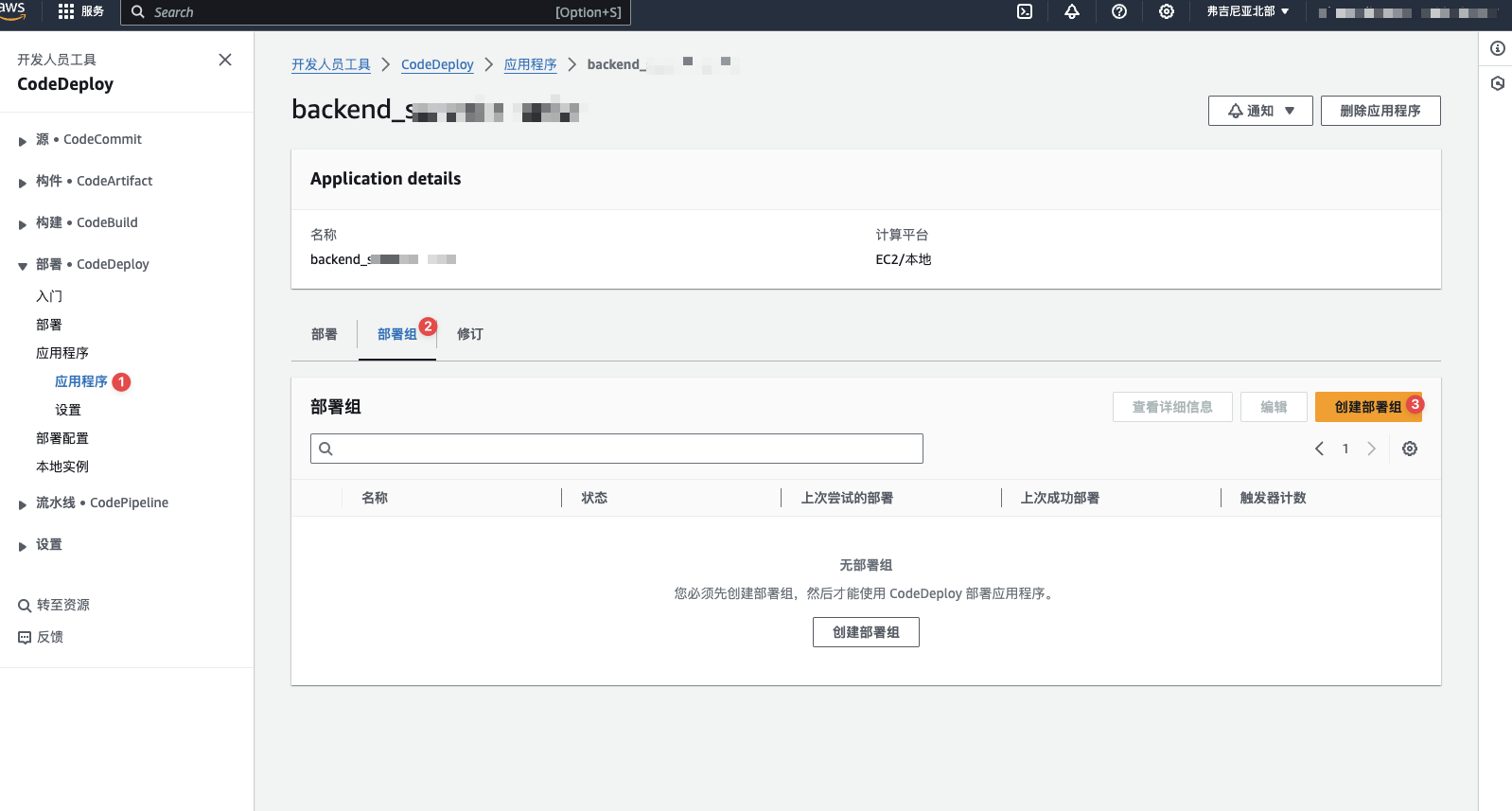Viewport: 1512px width, 811px height.
Task: Open the AWS services grid menu
Action: click(x=66, y=11)
